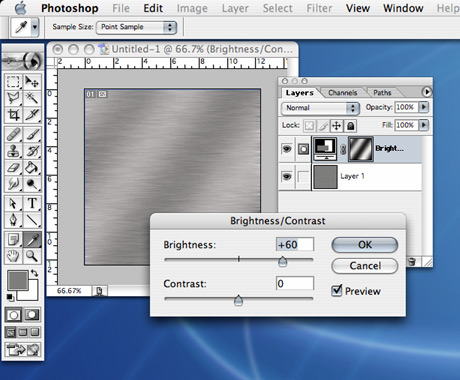Choose Standard Screen Mode
This screenshot has height=380, width=460.
11,332
